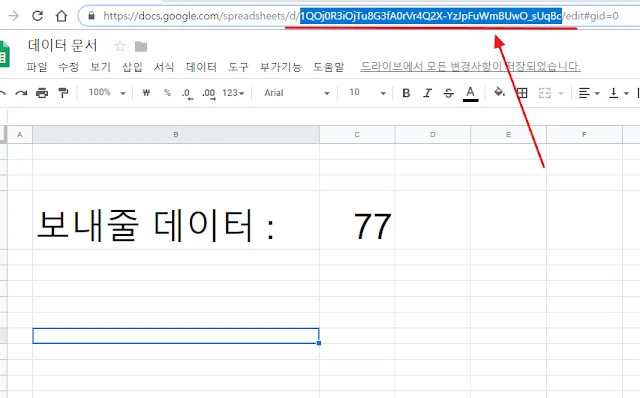
Task: Click the redo arrow icon
Action: [x=21, y=93]
